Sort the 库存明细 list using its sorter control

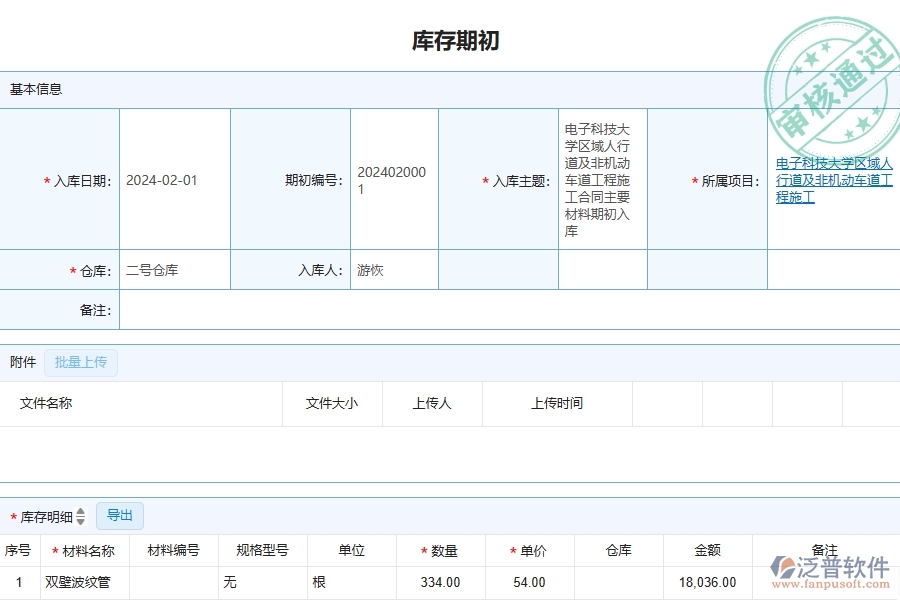click(x=80, y=516)
